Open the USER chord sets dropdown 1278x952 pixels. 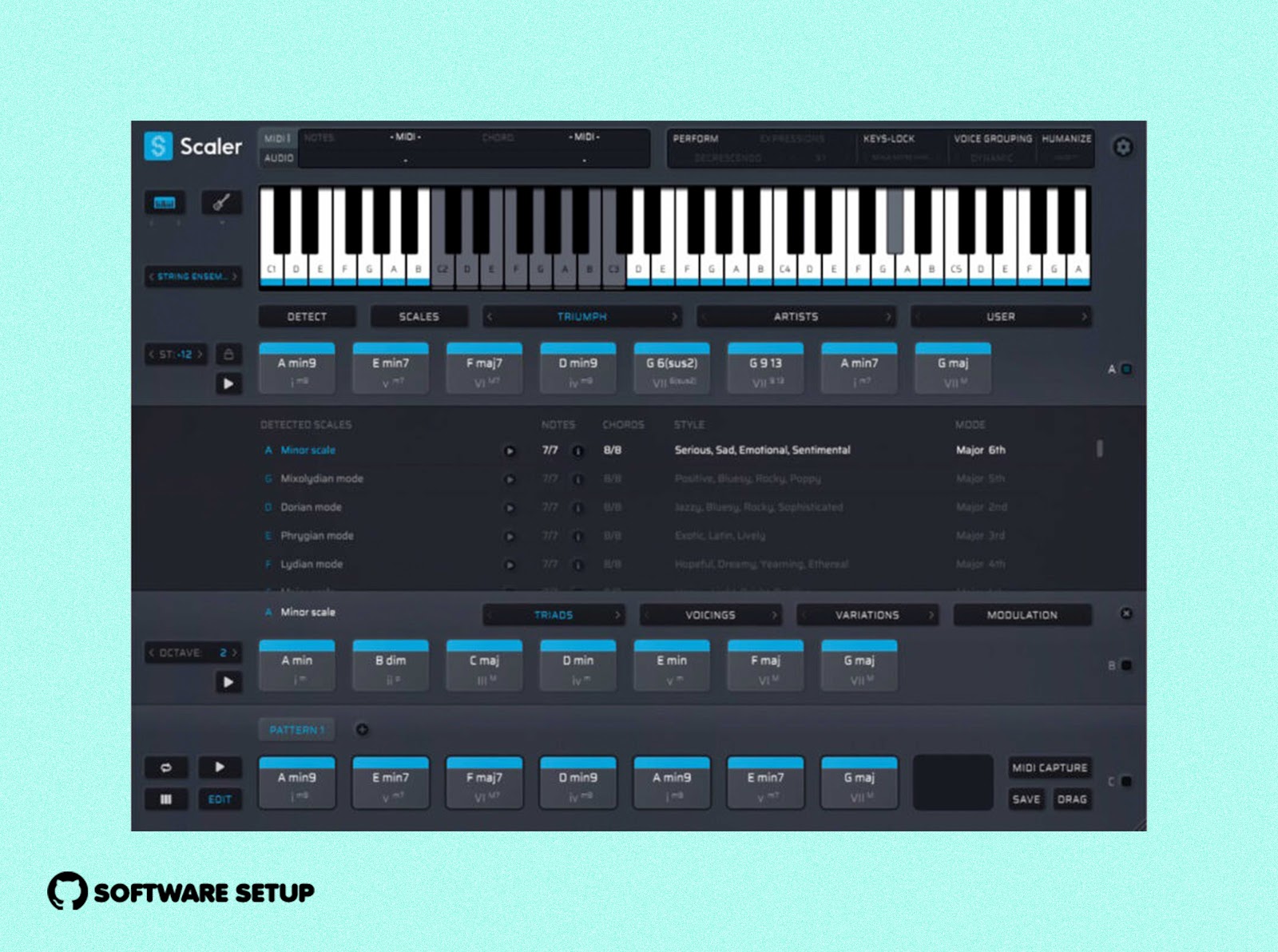point(1001,317)
